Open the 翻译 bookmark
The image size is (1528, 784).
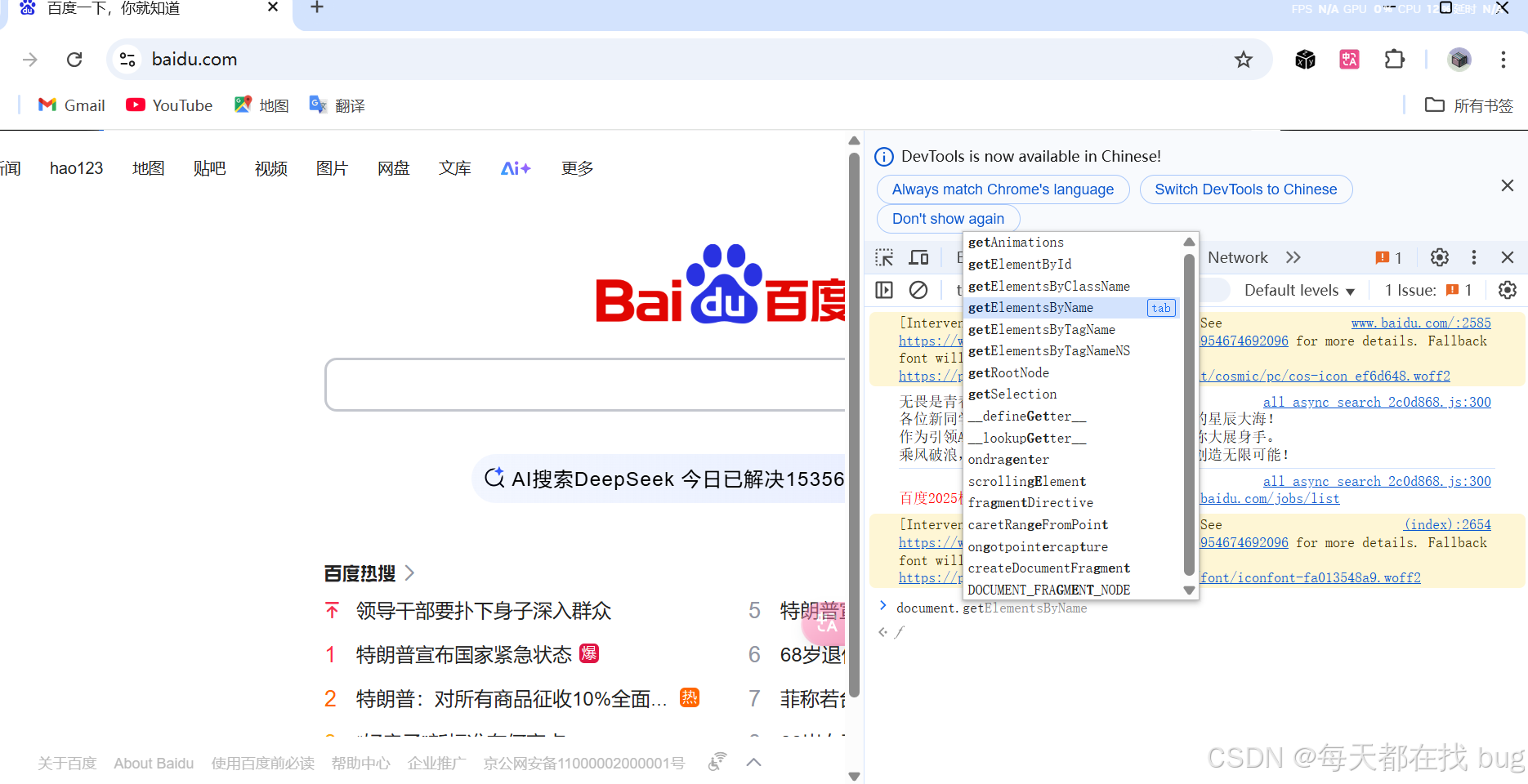pyautogui.click(x=337, y=105)
